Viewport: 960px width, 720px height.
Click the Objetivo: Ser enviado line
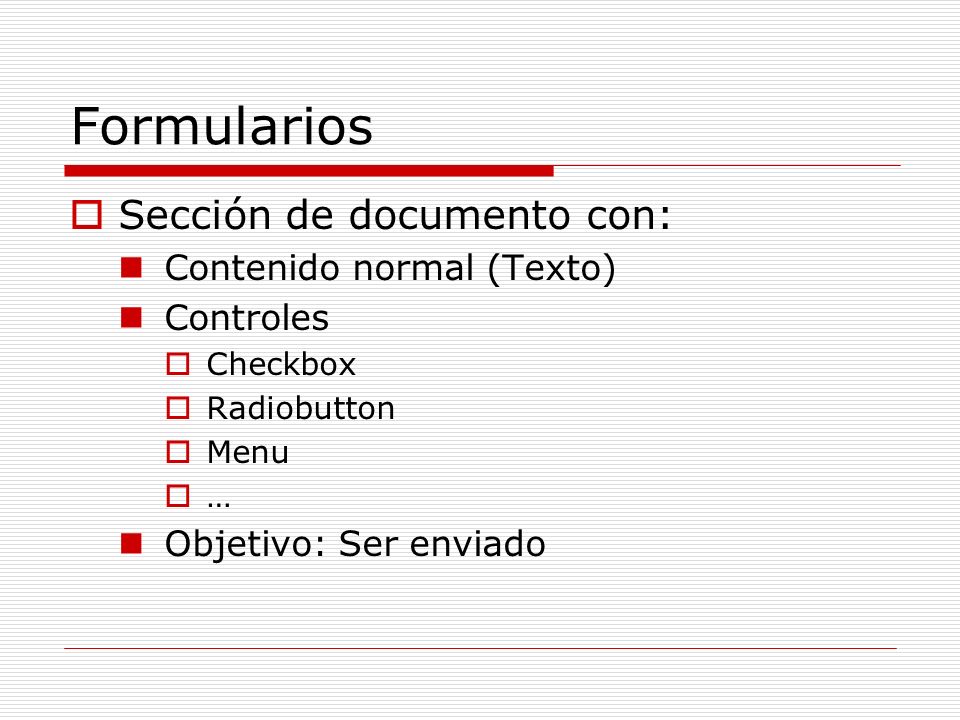click(355, 544)
